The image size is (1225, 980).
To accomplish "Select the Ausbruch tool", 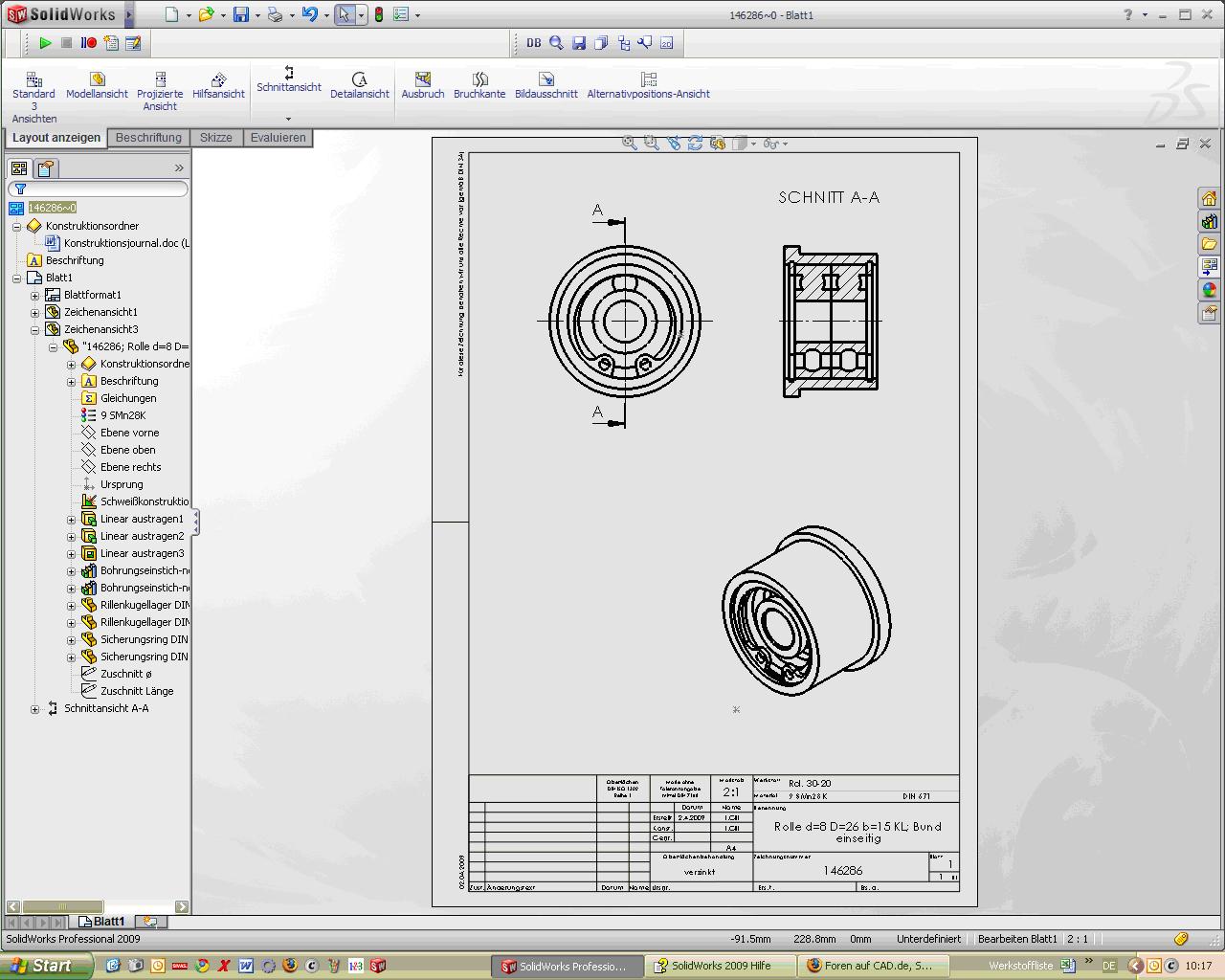I will tap(422, 85).
